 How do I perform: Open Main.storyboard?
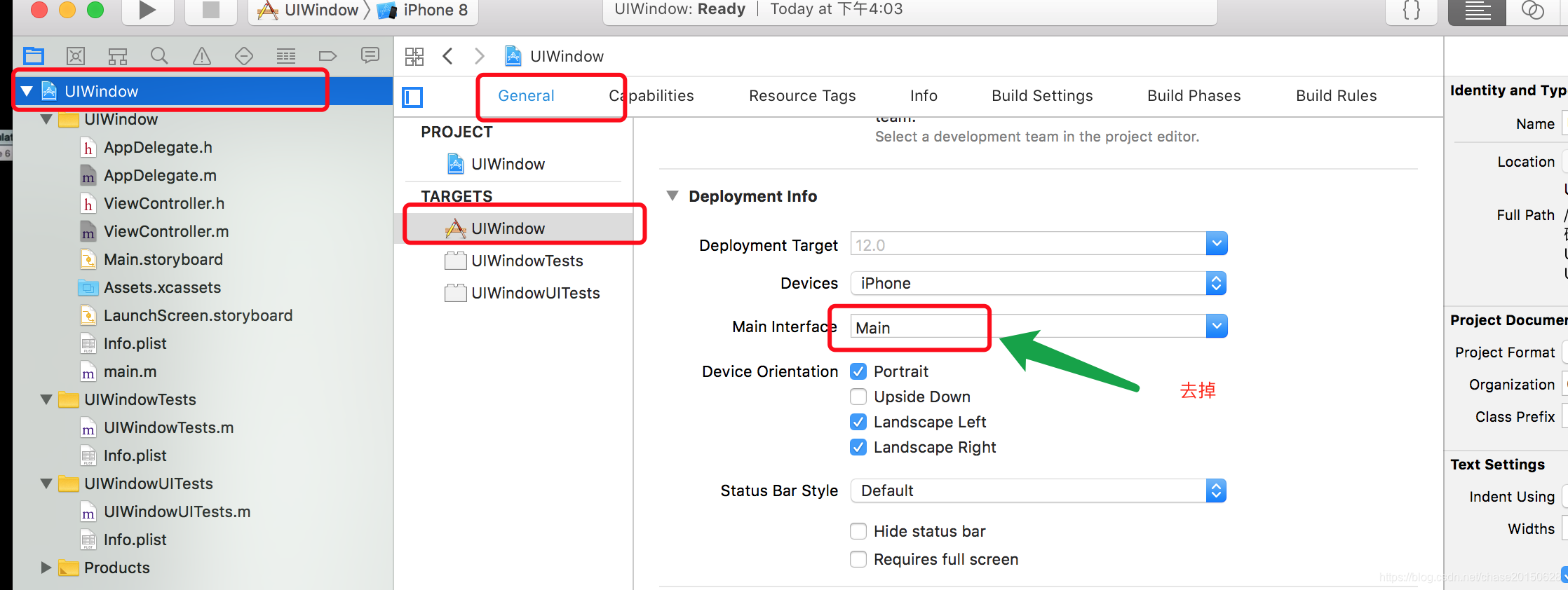tap(151, 259)
